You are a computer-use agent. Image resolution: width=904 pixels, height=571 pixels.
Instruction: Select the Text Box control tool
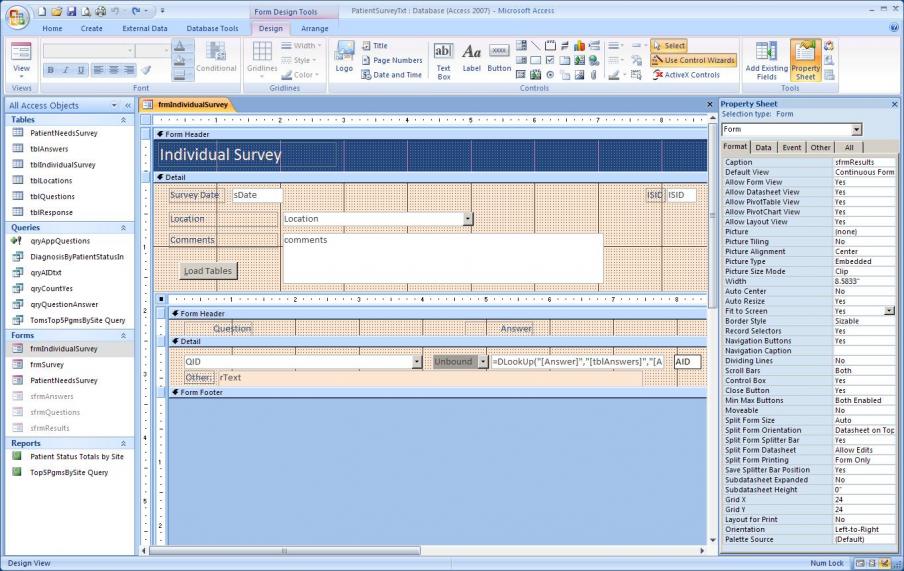443,61
